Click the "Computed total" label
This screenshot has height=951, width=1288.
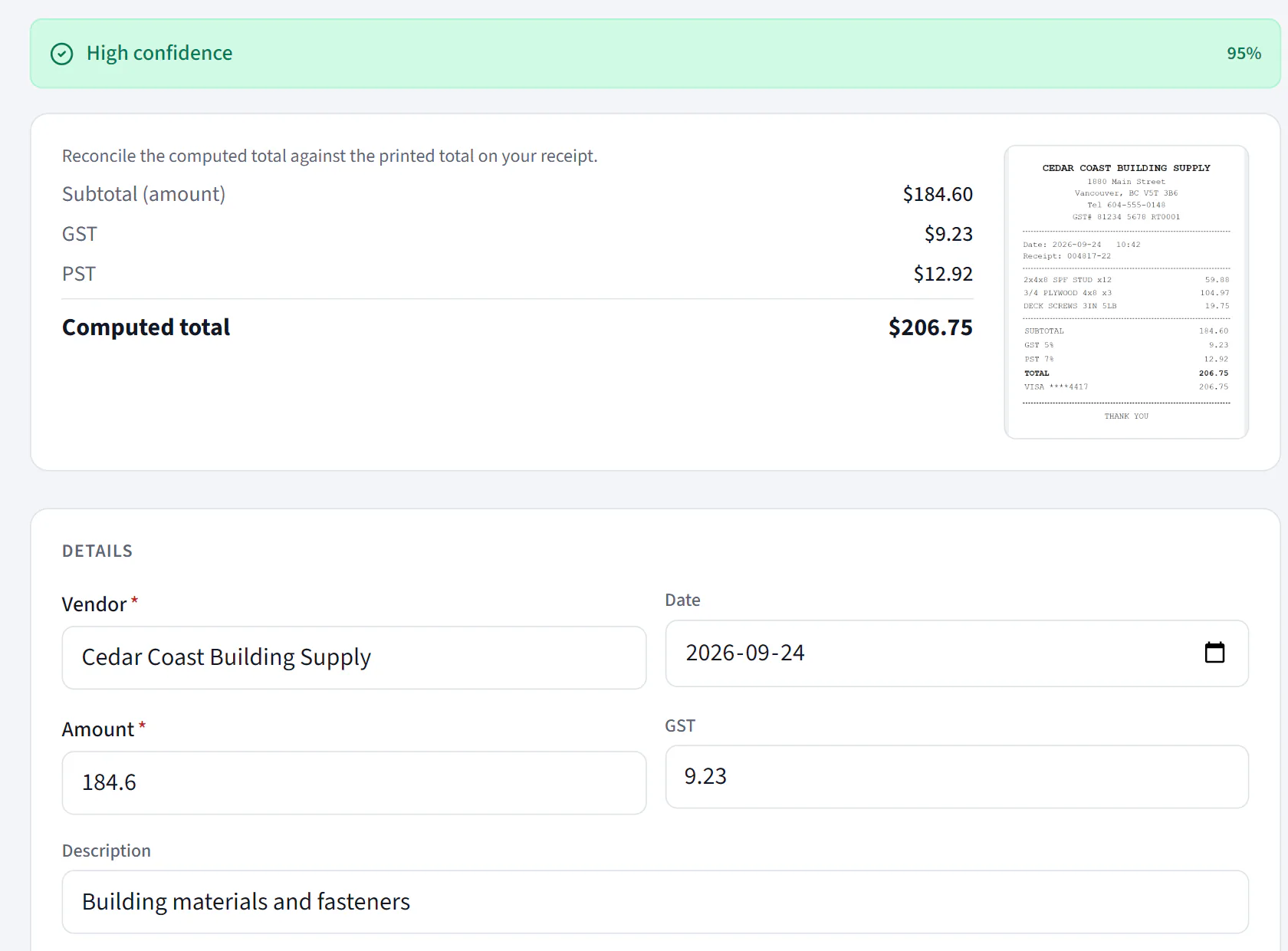pyautogui.click(x=146, y=327)
